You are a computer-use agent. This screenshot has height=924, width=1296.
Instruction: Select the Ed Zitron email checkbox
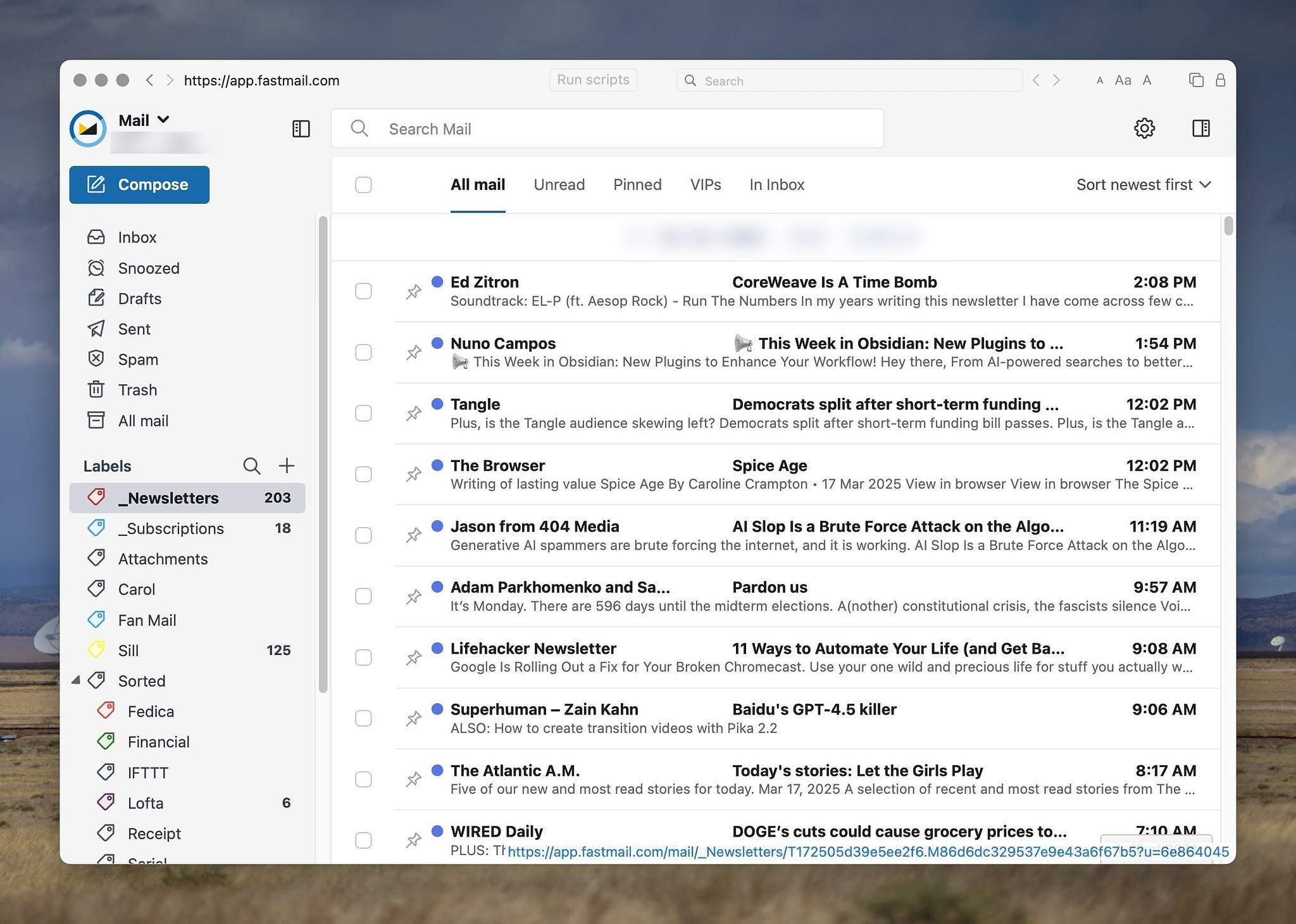tap(363, 291)
